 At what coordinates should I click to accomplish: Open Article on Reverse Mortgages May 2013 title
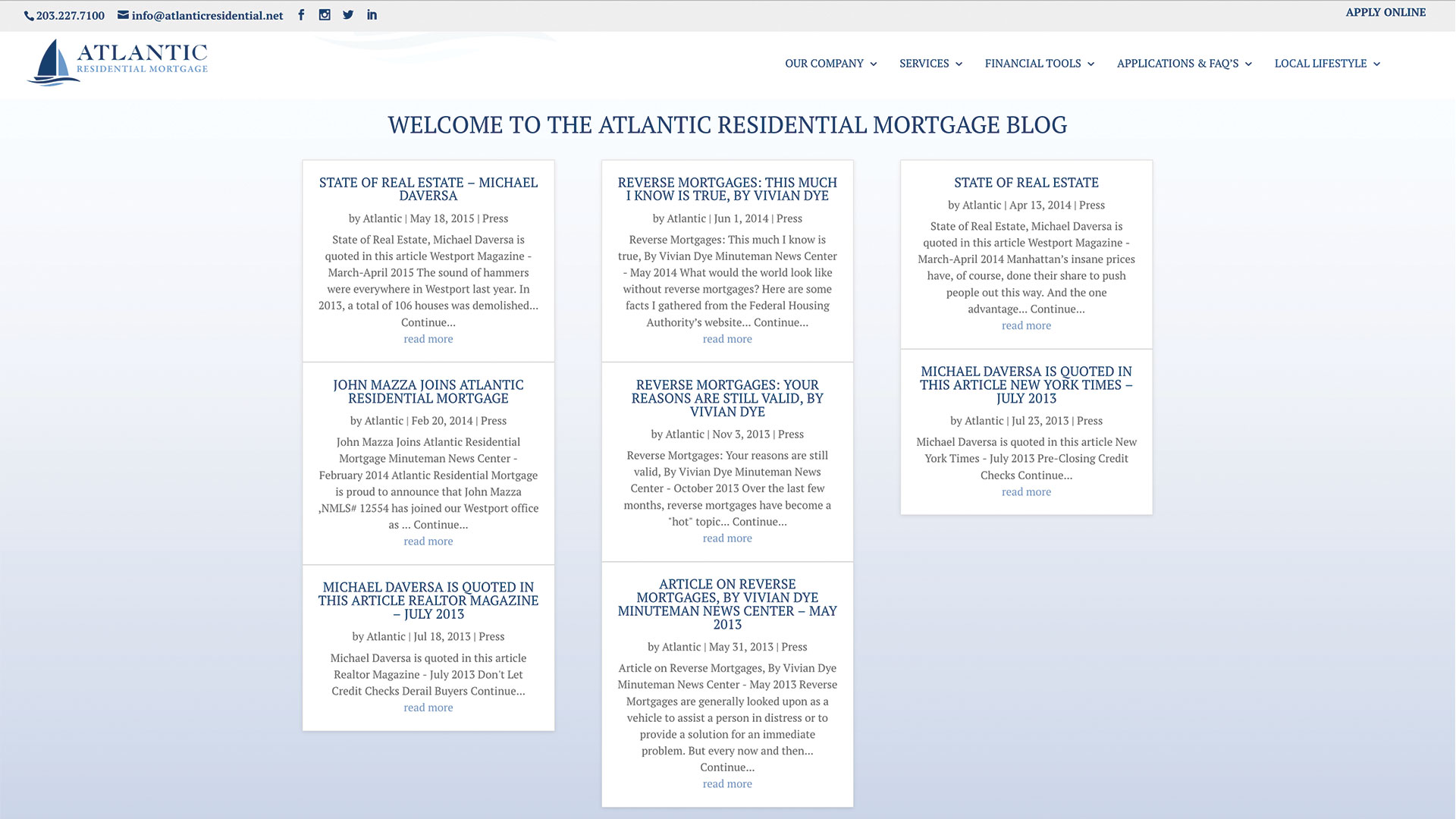click(x=727, y=604)
